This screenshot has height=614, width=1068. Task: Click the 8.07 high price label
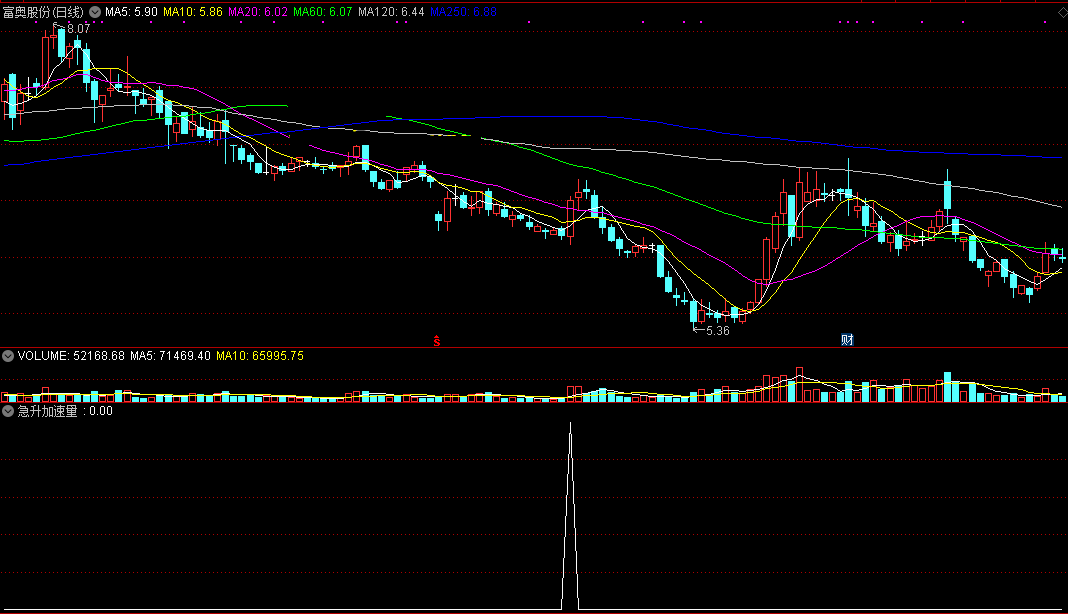pos(78,29)
